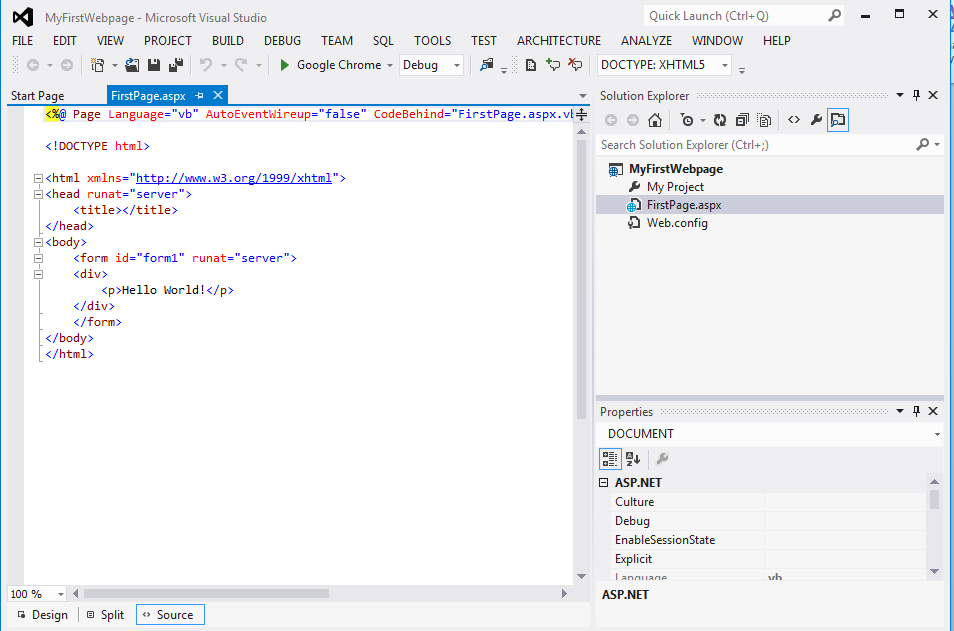
Task: Open the ARCHITECTURE menu
Action: tap(559, 41)
